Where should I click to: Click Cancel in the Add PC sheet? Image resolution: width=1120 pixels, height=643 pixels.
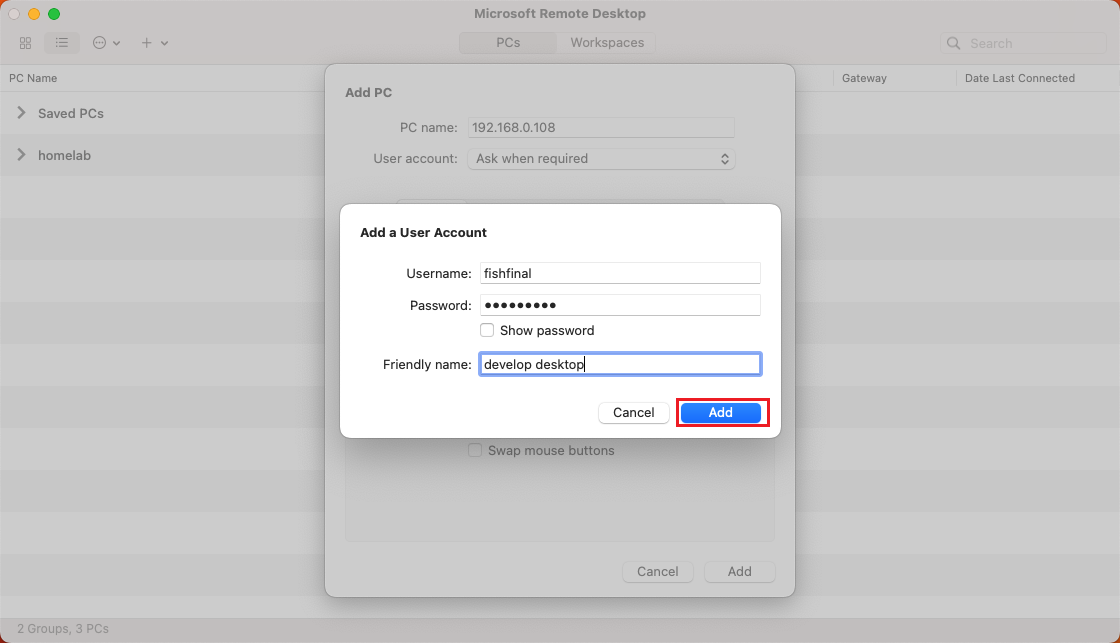coord(658,572)
